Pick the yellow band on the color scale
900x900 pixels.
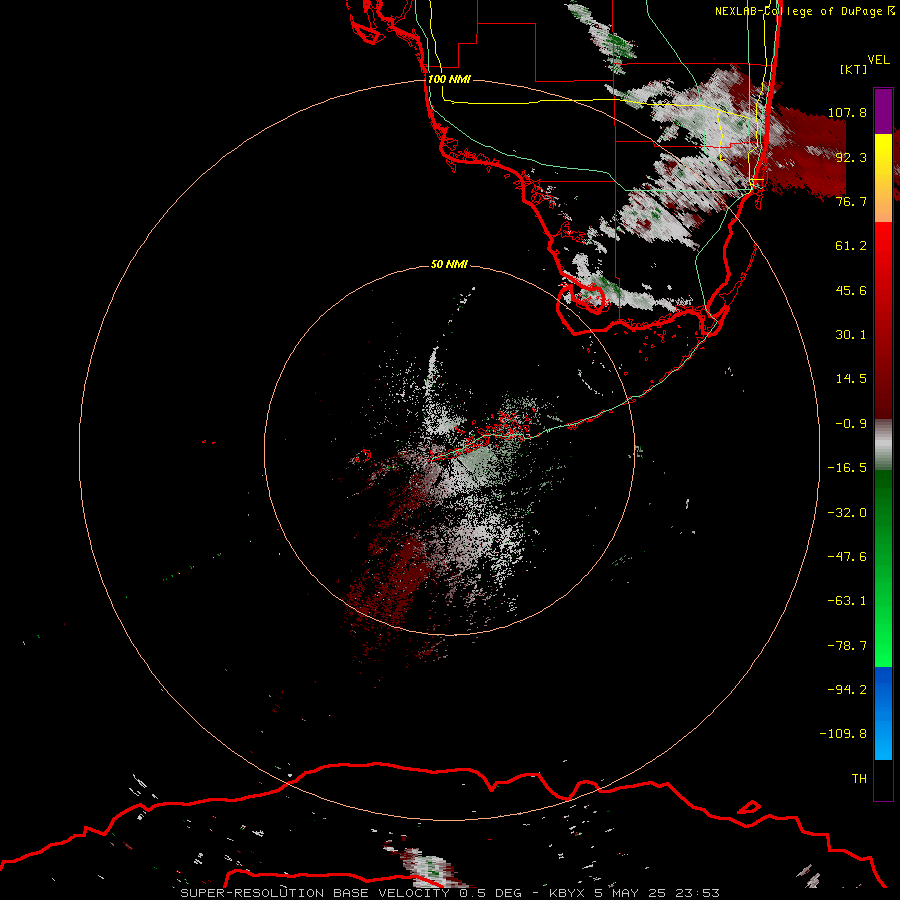tap(883, 156)
